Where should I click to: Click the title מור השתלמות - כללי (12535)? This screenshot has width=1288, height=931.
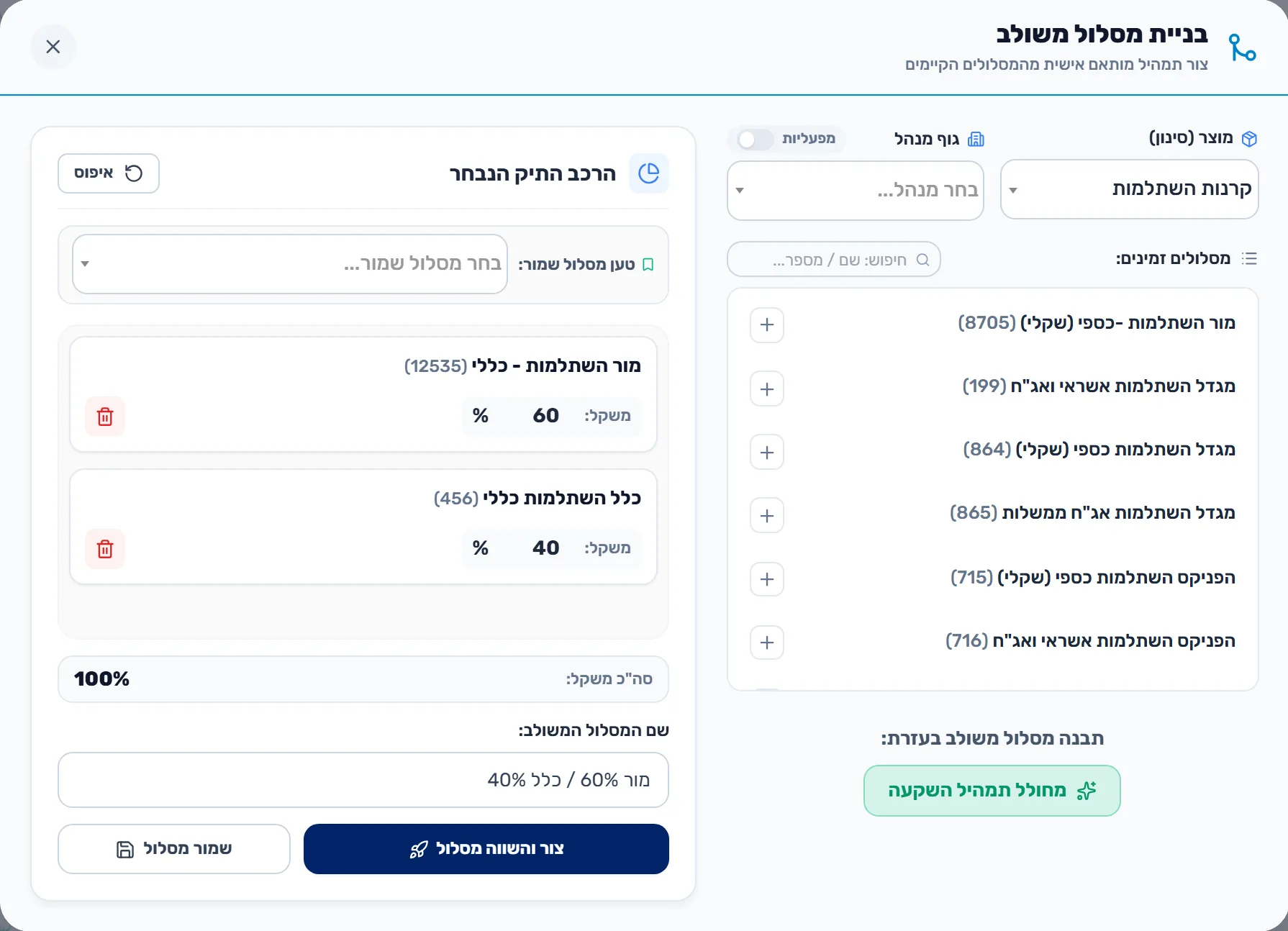[522, 366]
